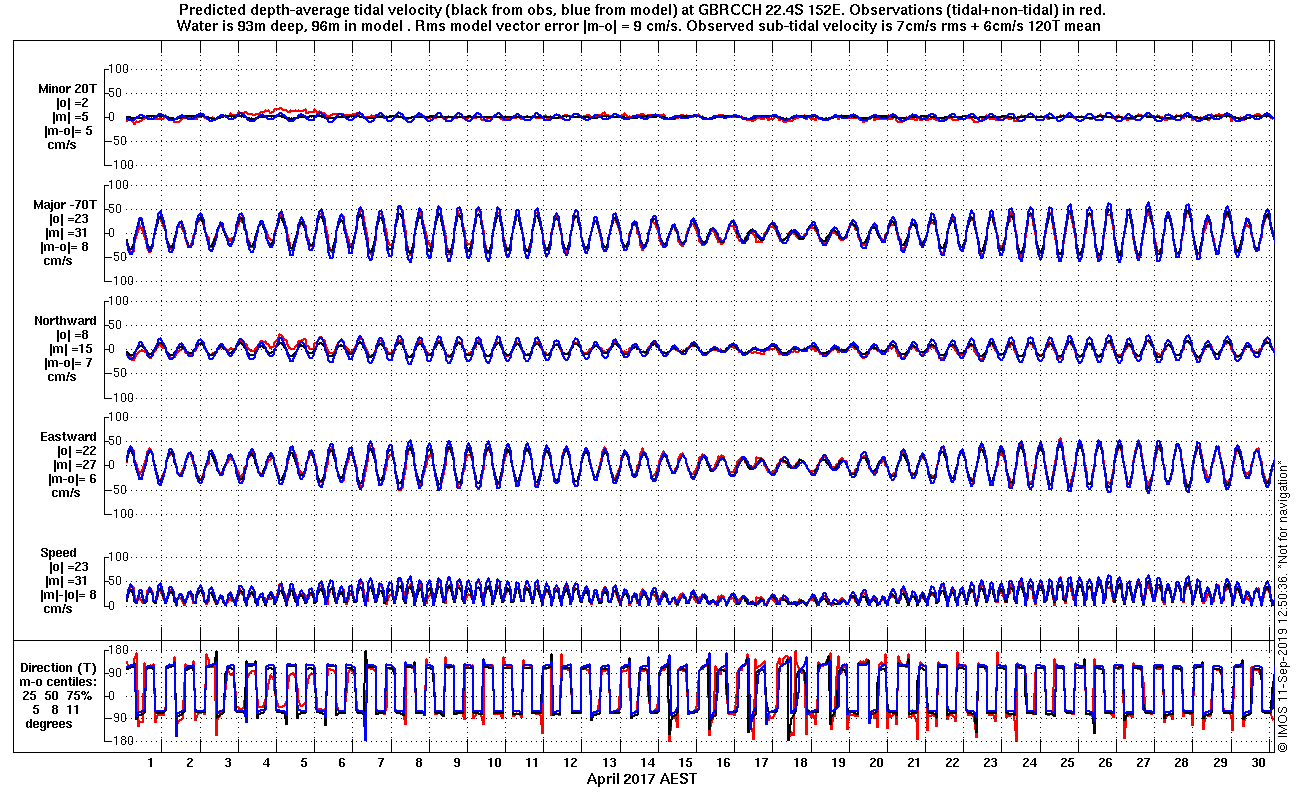
Task: Click day '10' on the date axis
Action: point(495,762)
